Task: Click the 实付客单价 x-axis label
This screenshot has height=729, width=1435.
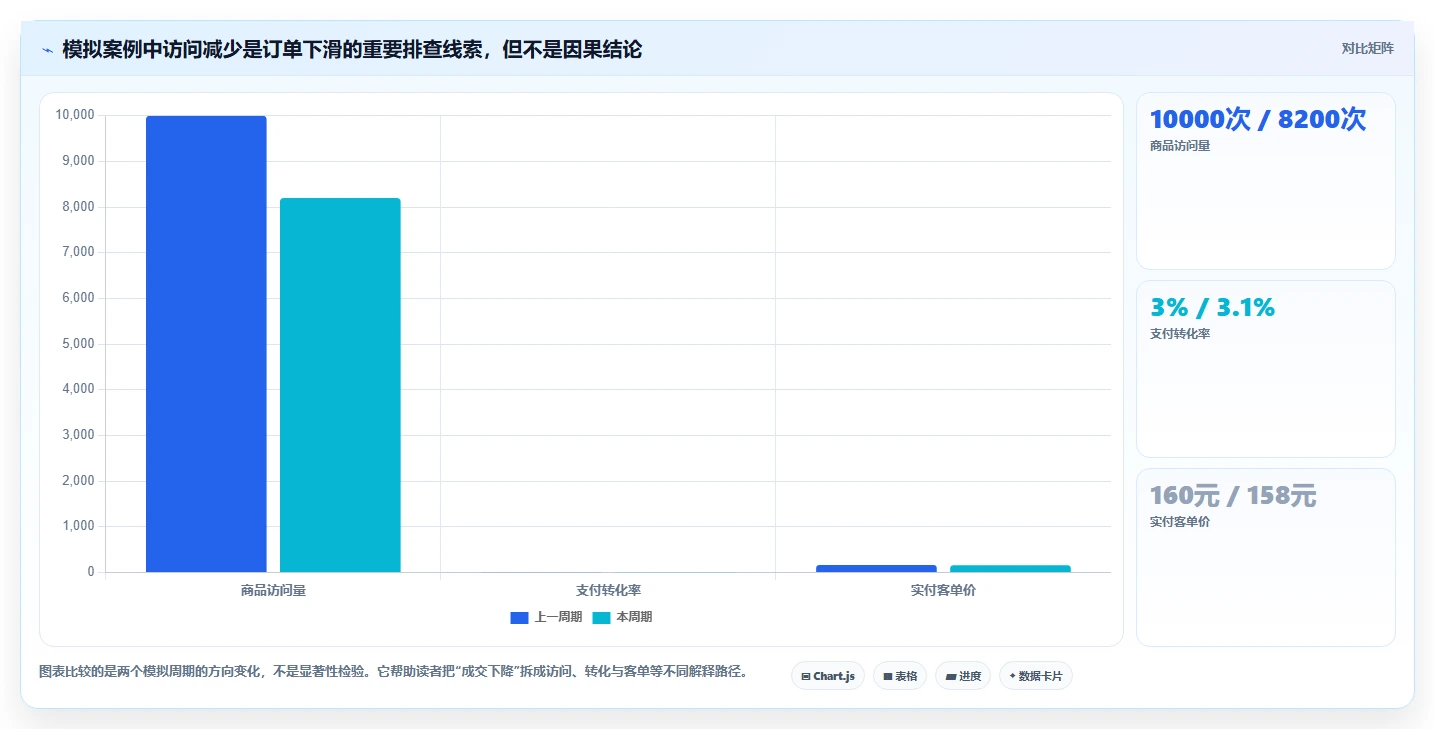Action: pos(943,590)
